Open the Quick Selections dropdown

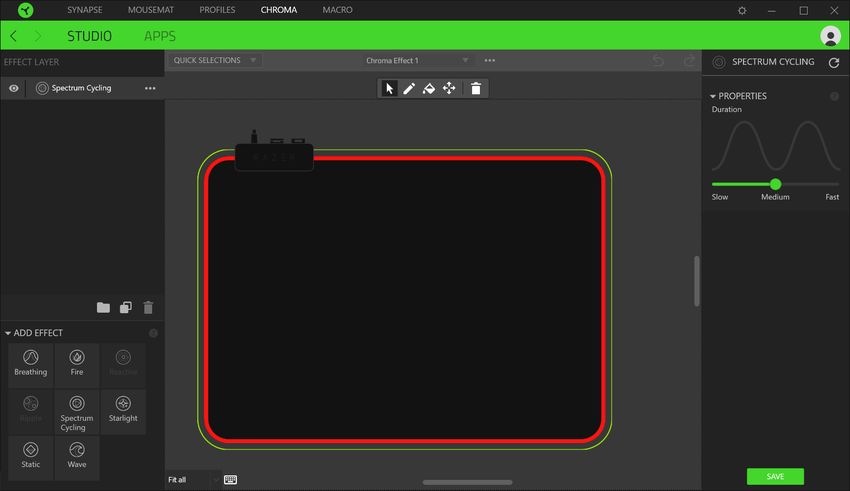click(x=215, y=60)
